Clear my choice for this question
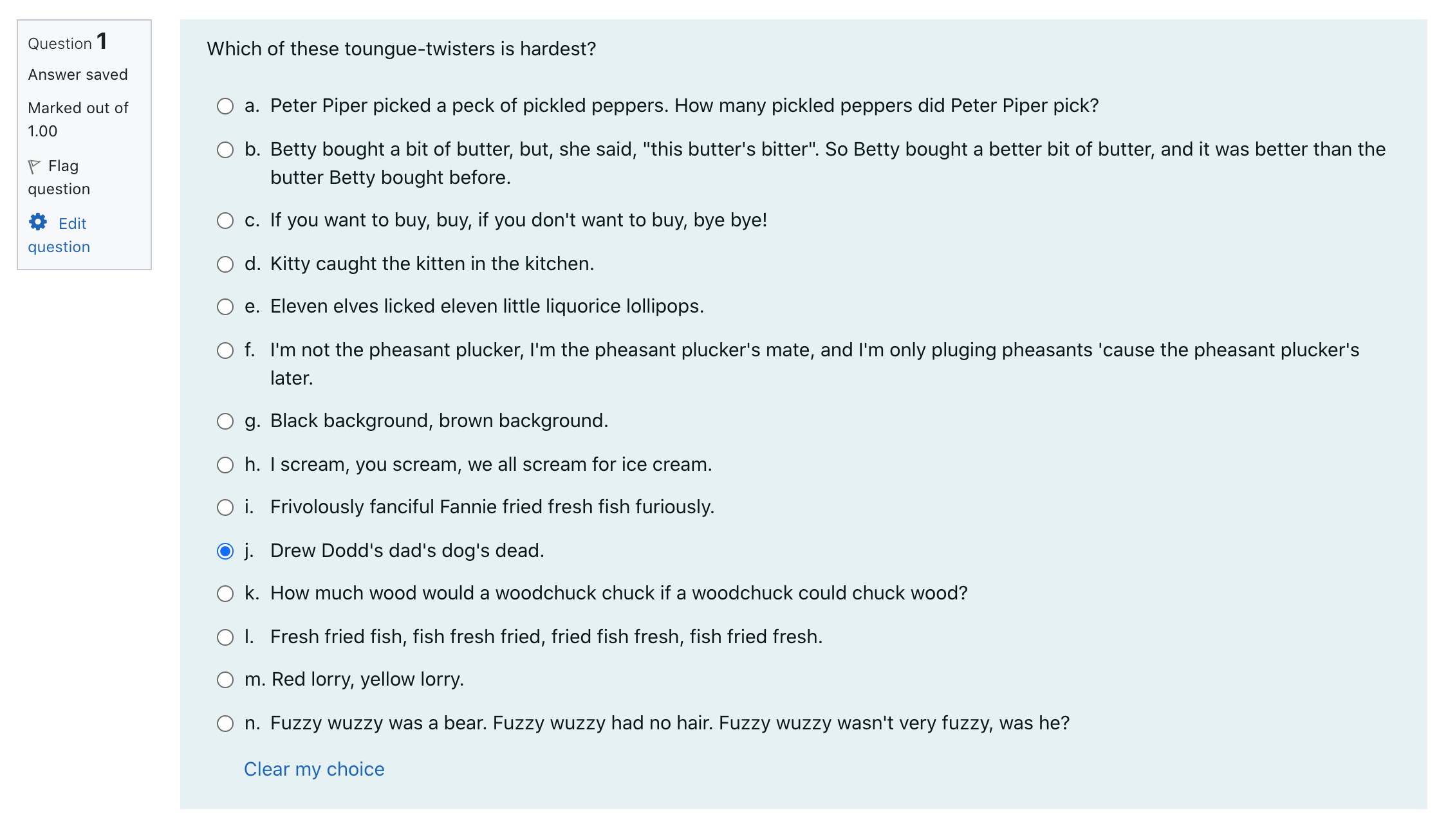The width and height of the screenshot is (1448, 840). 314,769
